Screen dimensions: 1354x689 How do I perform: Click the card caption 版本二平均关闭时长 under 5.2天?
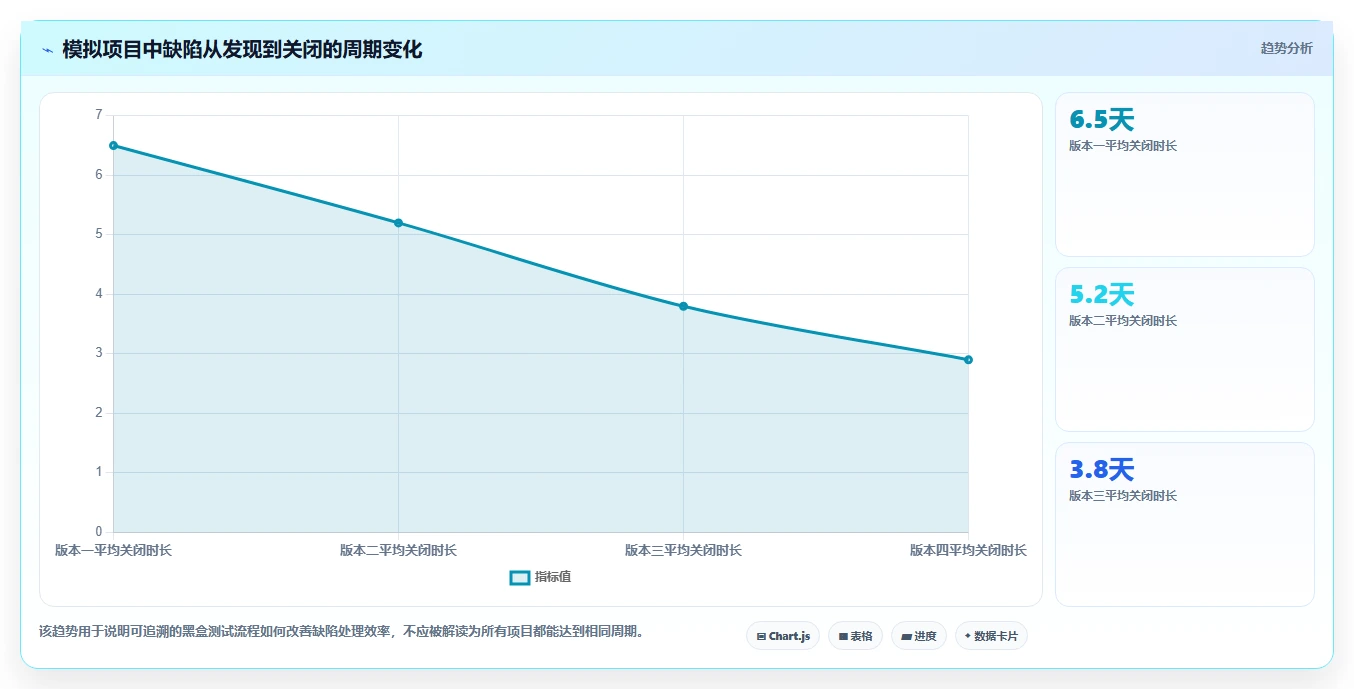[1123, 321]
